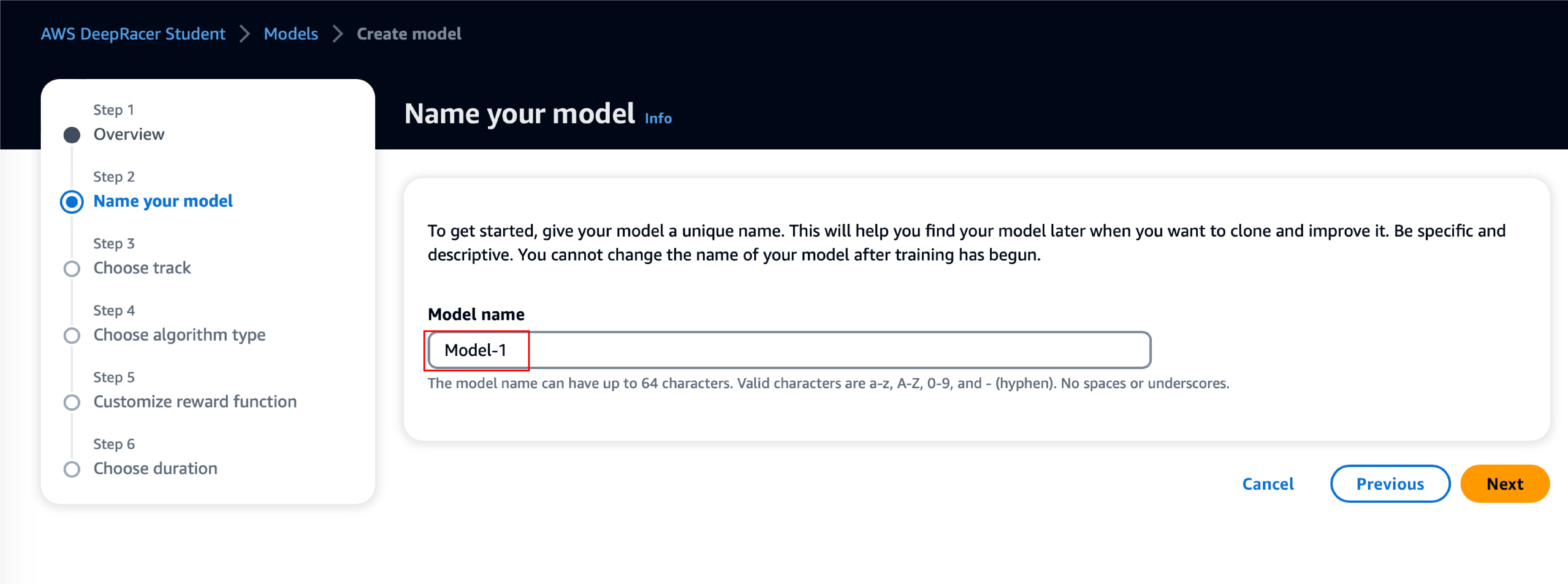Open the Choose duration step
The height and width of the screenshot is (584, 1568).
[x=155, y=468]
